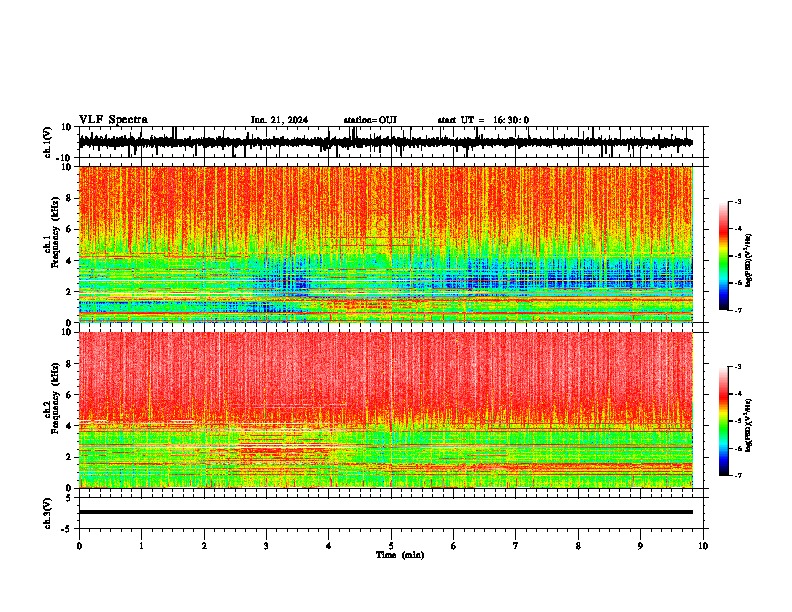Click the ch.1 color scale bar

723,256
